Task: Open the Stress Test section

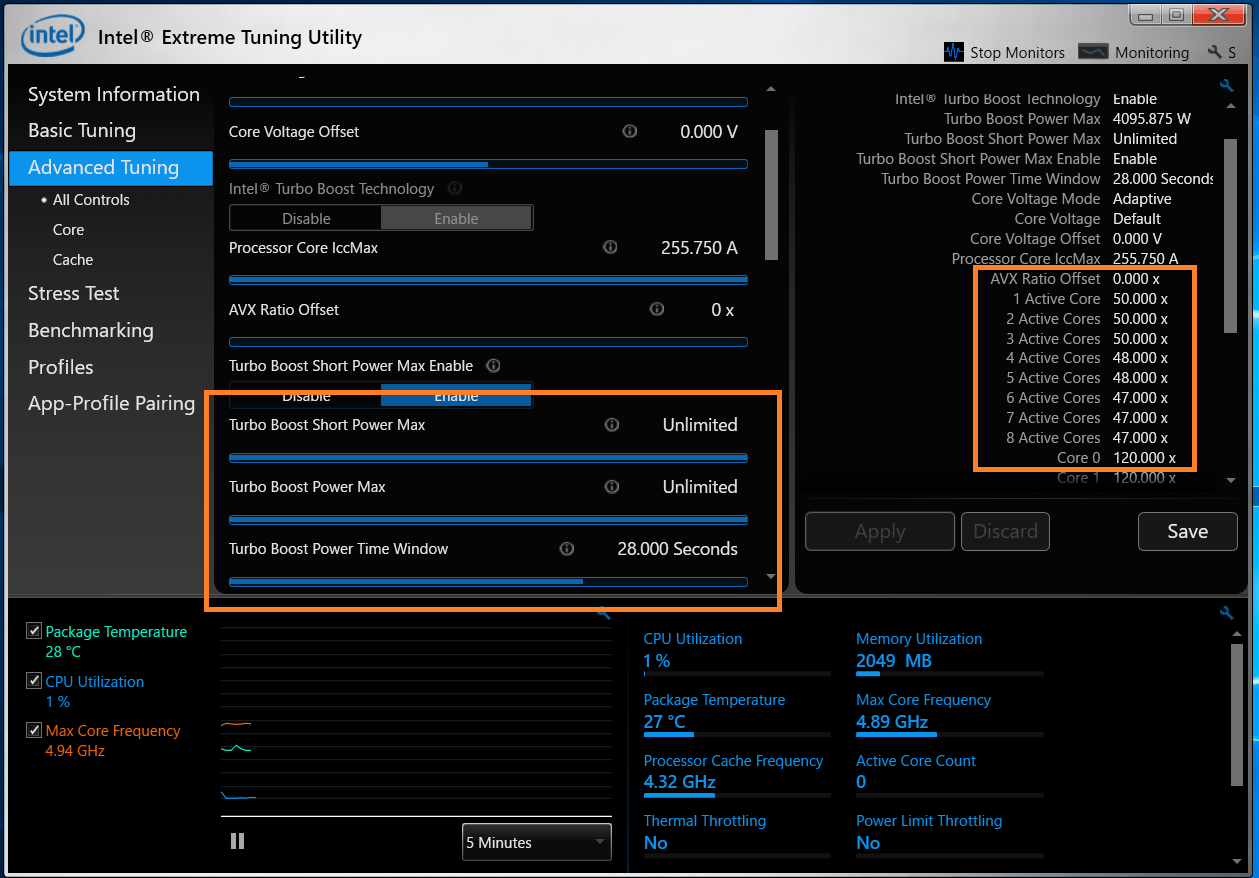Action: [x=73, y=293]
